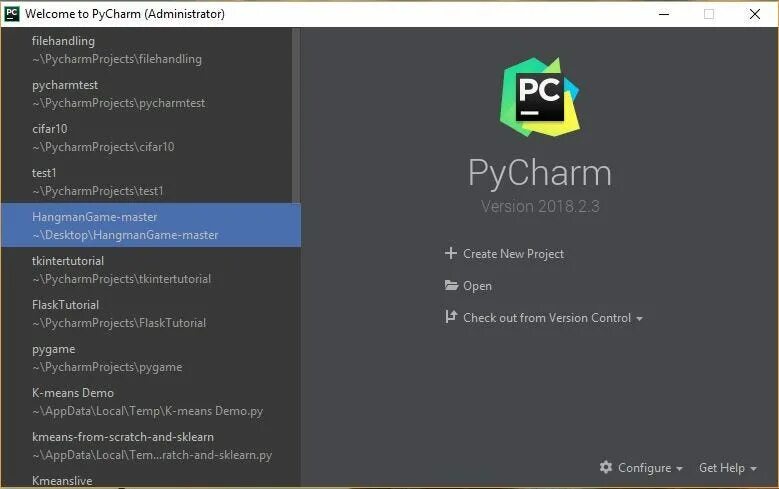This screenshot has height=489, width=779.
Task: Open the highlighted HangmanGame-master project
Action: [151, 225]
